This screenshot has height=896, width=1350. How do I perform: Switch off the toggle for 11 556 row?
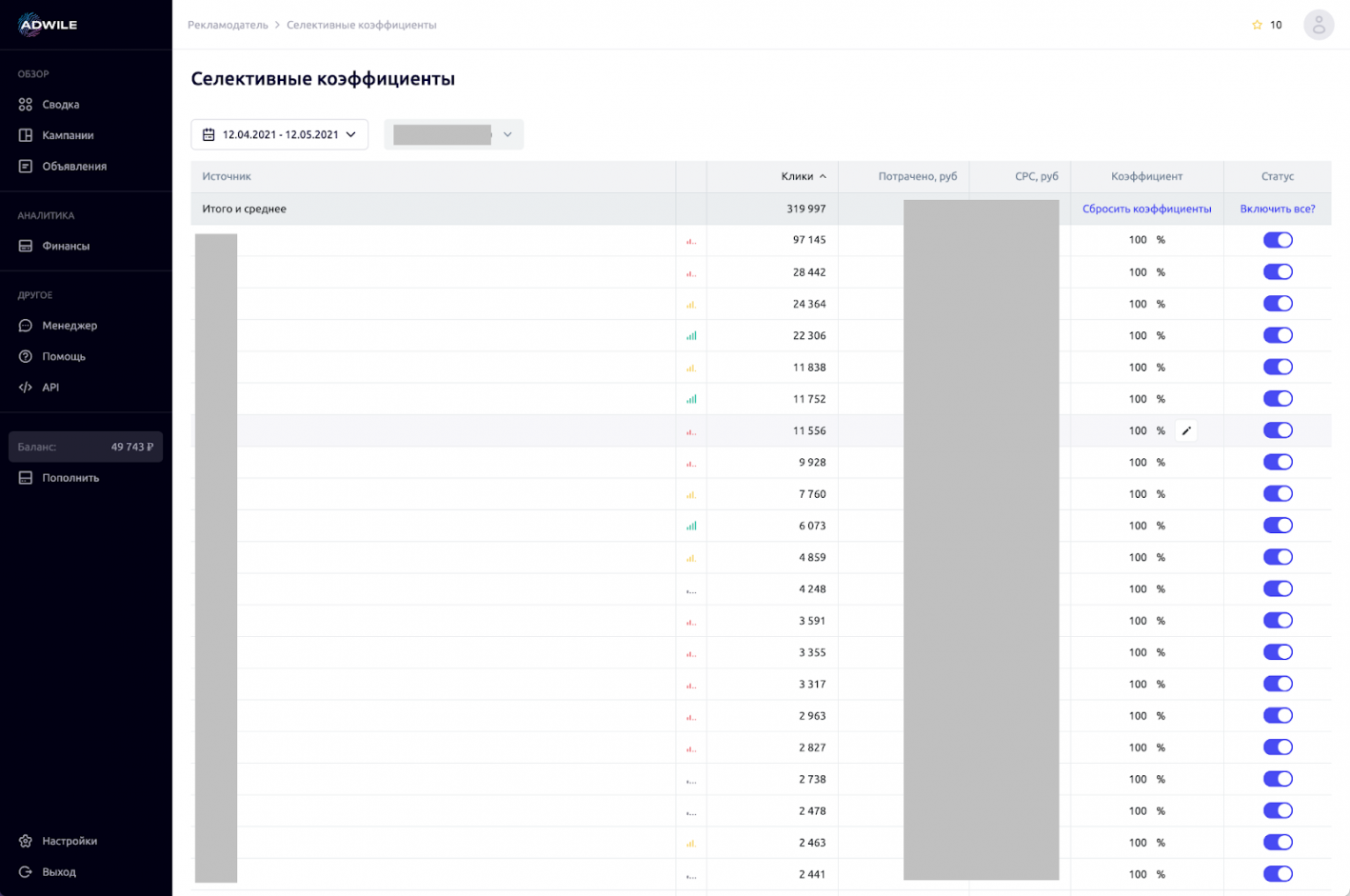point(1277,430)
